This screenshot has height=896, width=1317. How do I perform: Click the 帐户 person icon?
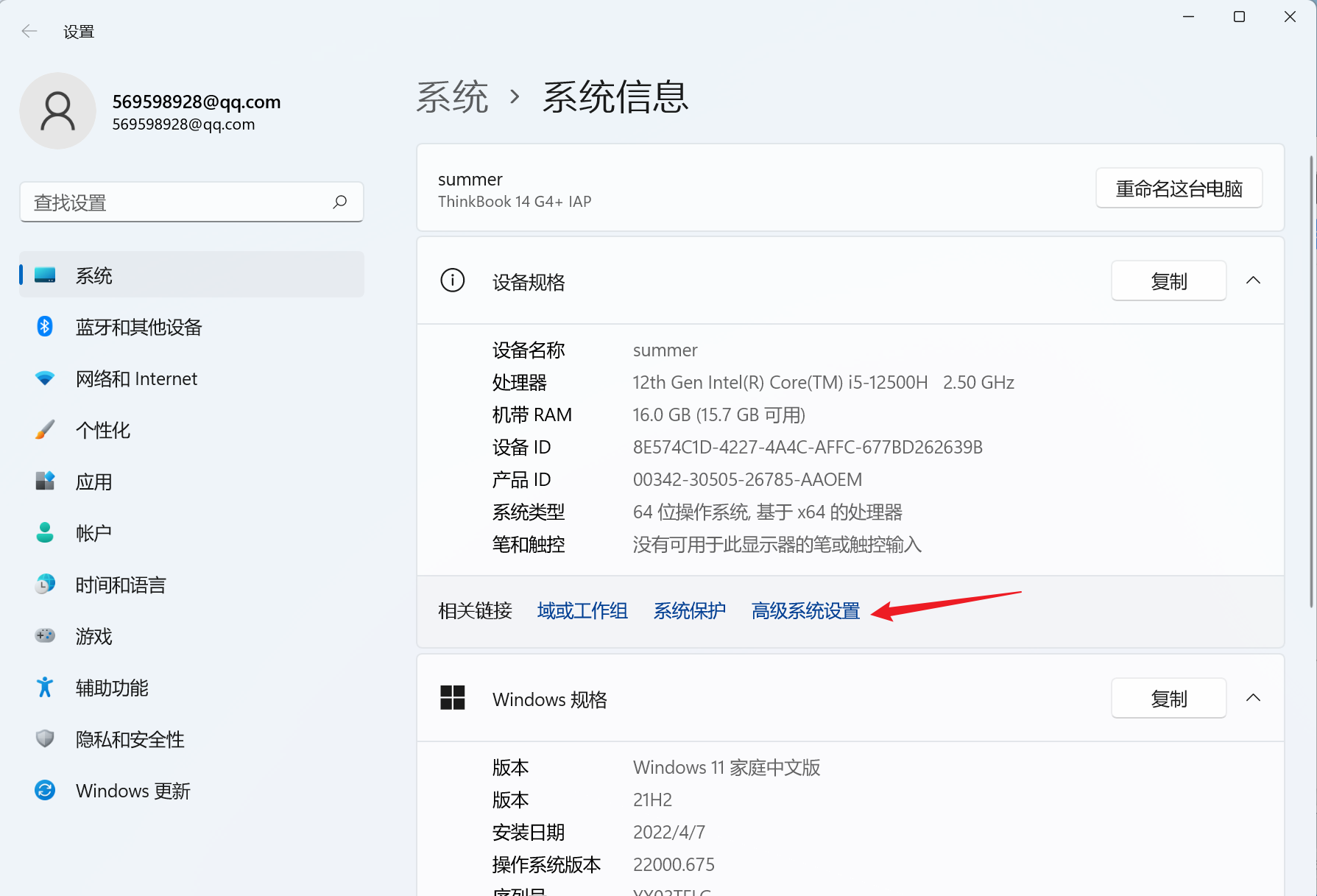(45, 532)
